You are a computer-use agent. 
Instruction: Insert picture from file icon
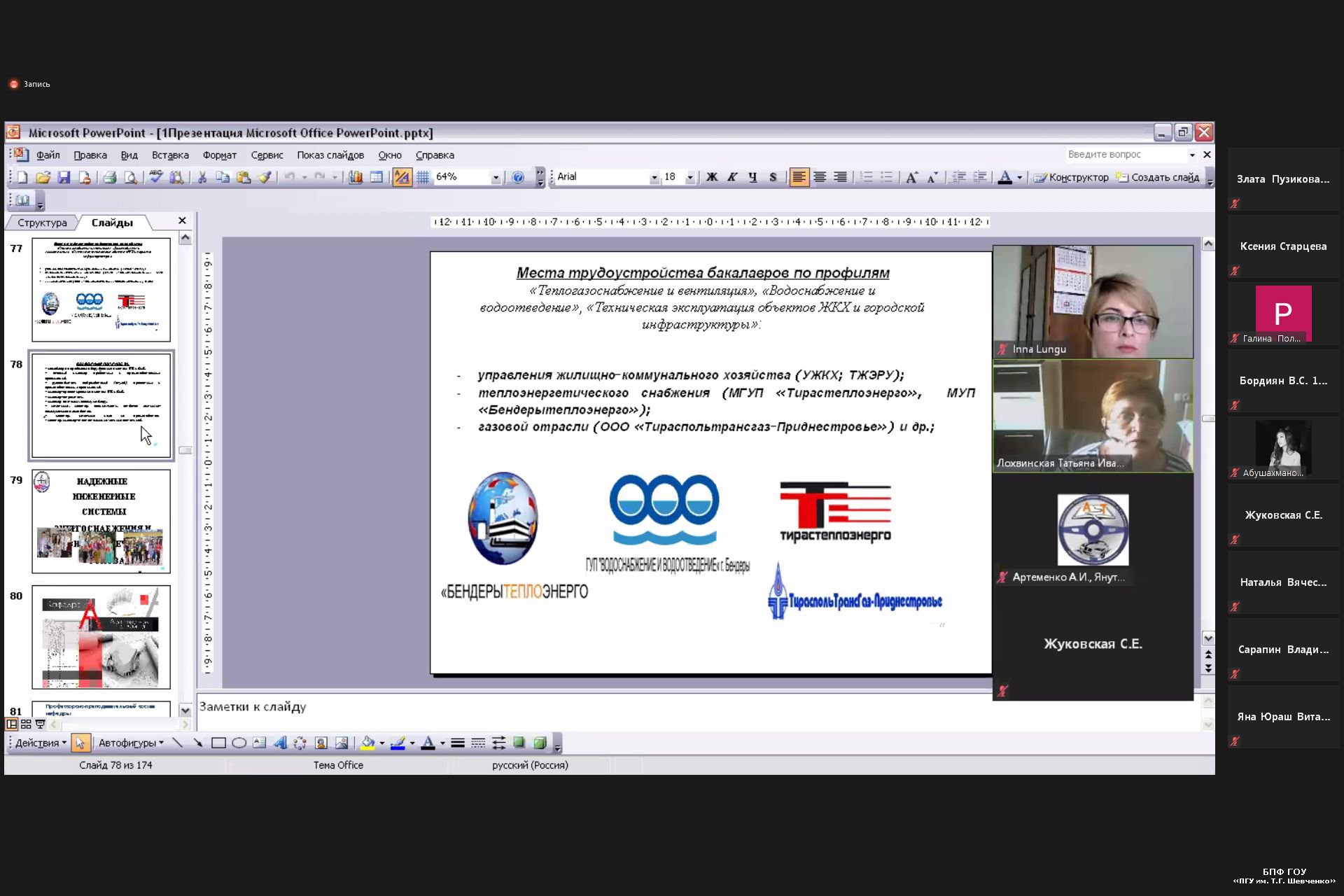tap(342, 743)
